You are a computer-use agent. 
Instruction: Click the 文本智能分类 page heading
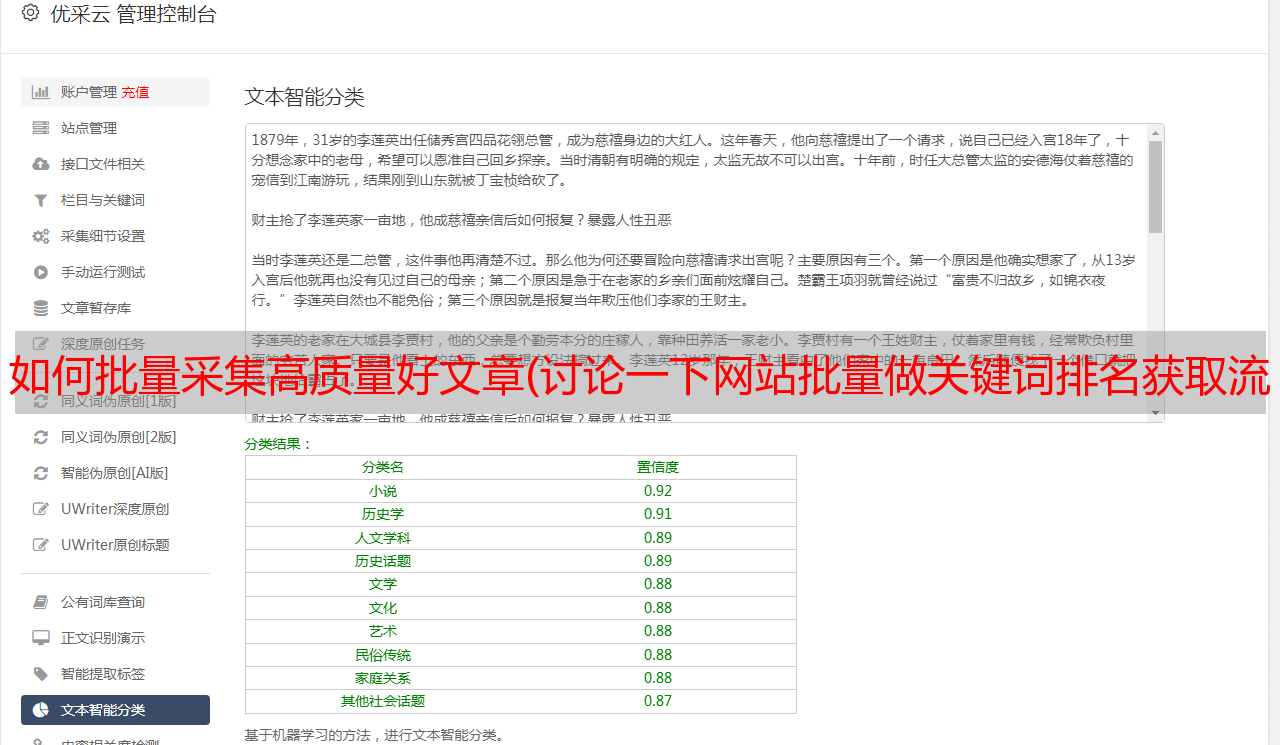click(x=305, y=97)
